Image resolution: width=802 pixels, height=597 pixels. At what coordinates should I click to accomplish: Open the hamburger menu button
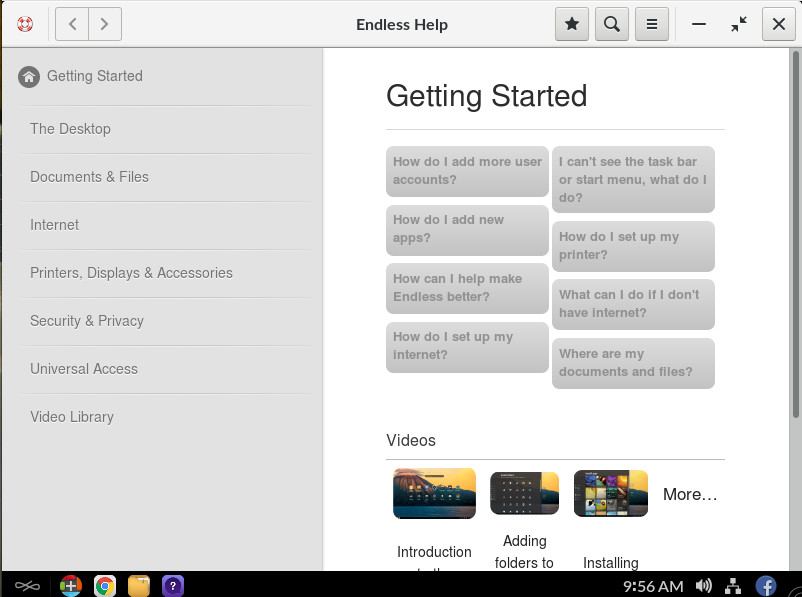tap(651, 24)
